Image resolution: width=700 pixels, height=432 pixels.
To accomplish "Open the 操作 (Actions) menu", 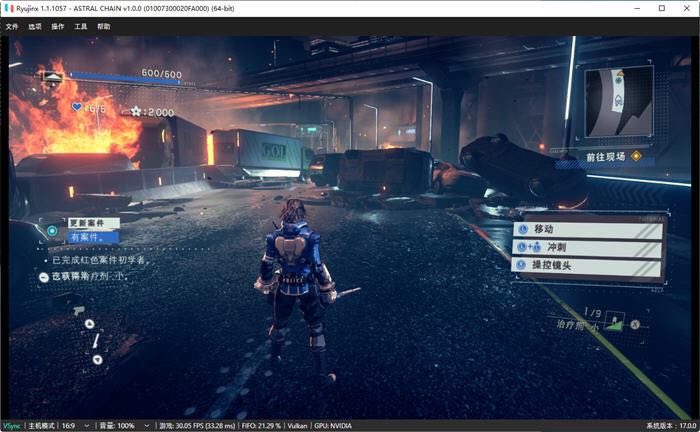I will 58,26.
